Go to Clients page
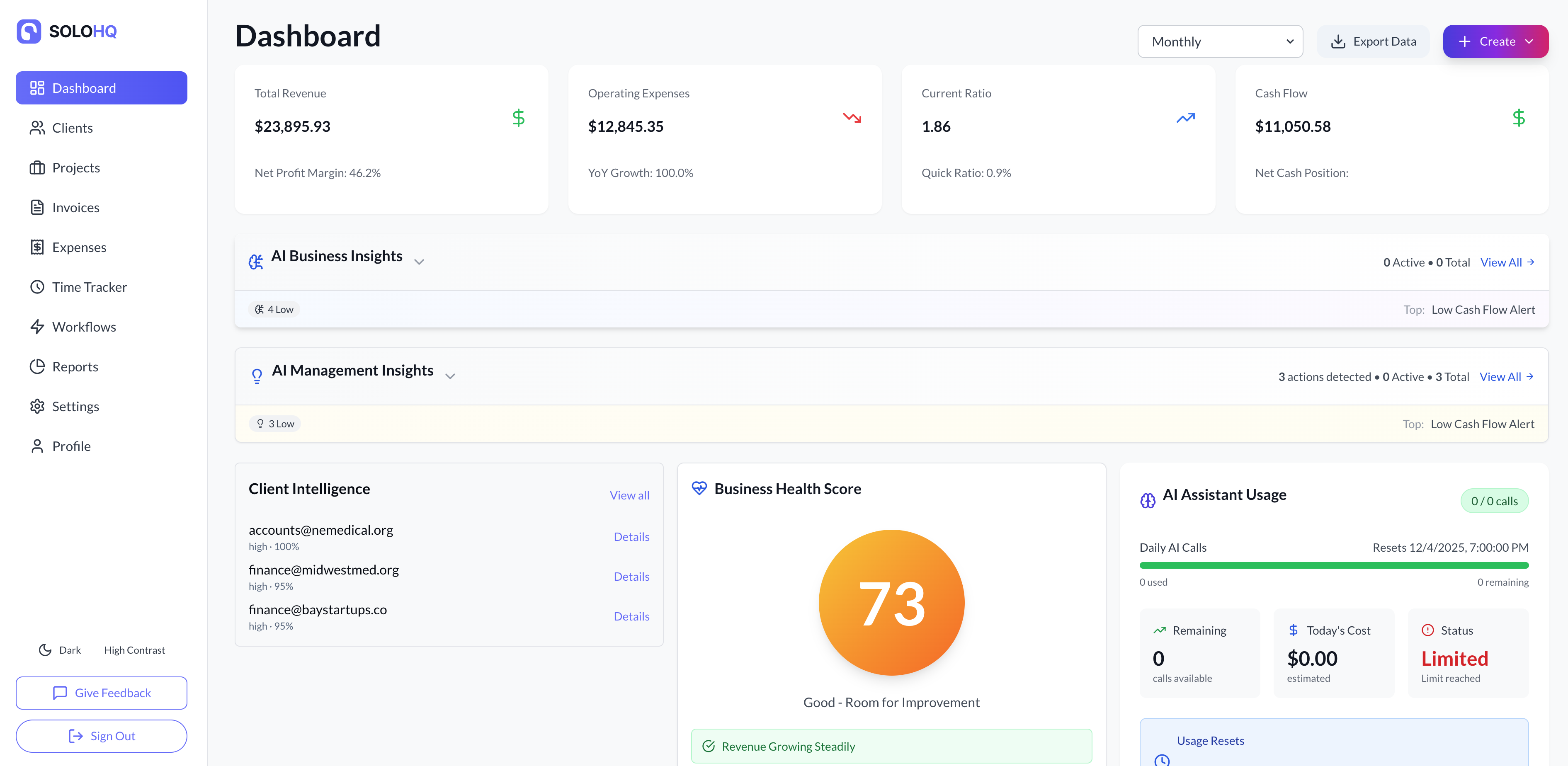 (102, 128)
